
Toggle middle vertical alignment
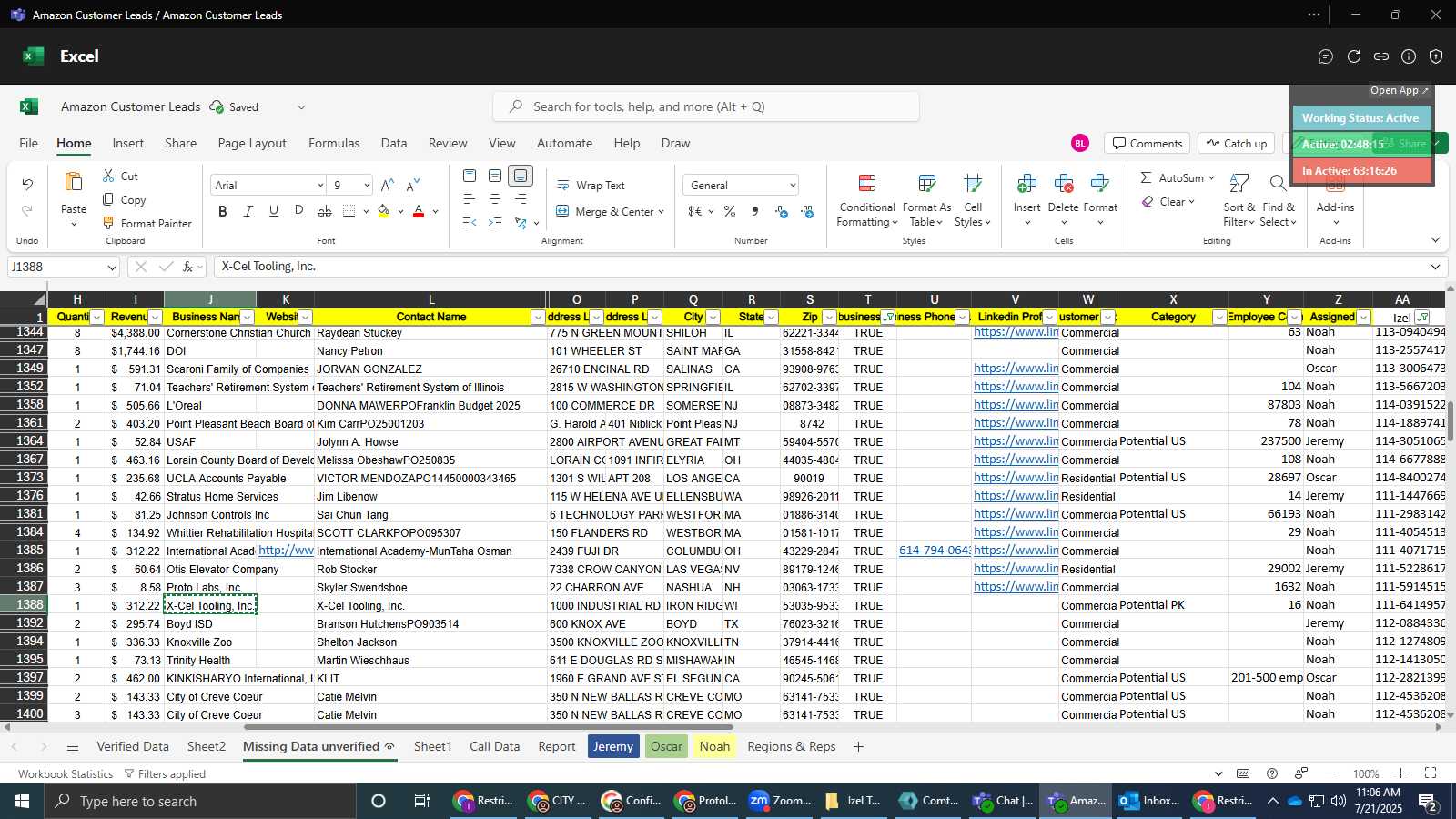(495, 176)
